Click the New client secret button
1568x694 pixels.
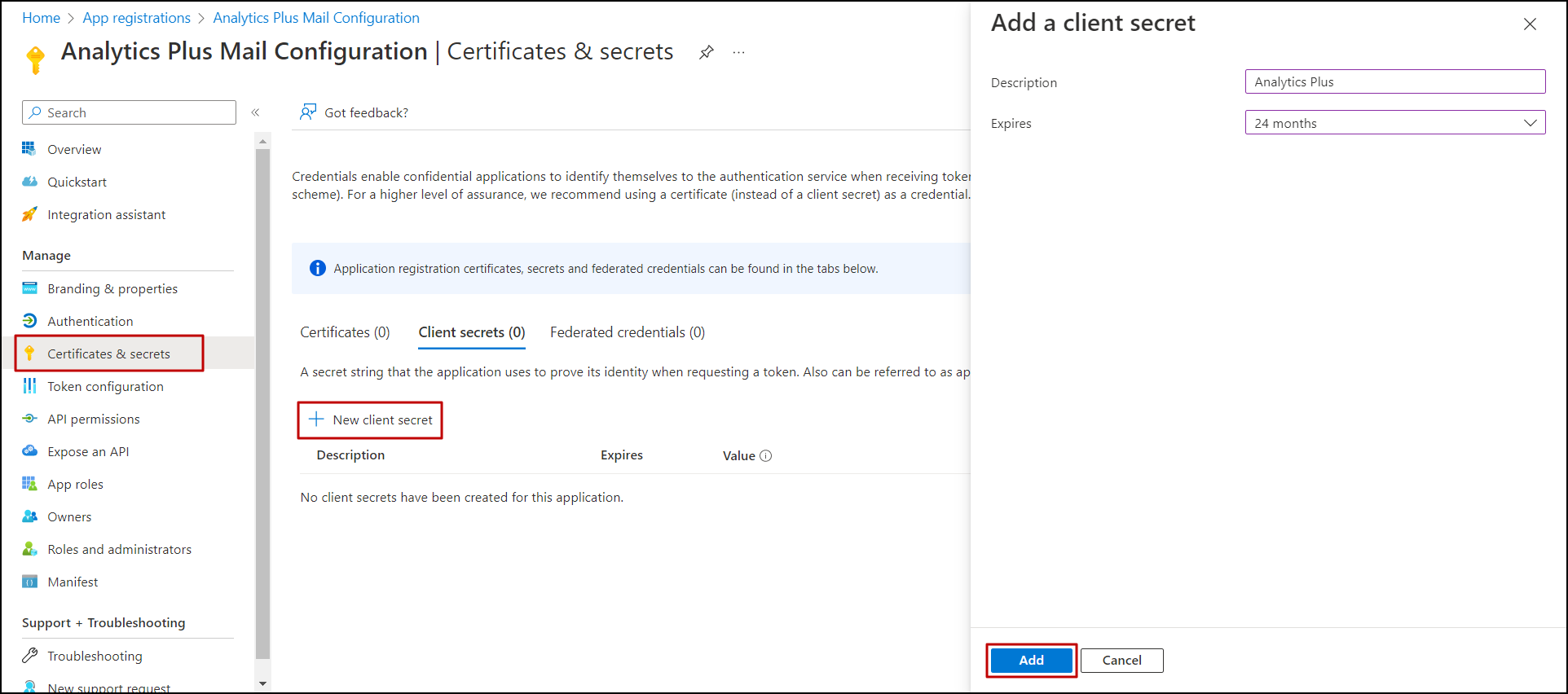tap(371, 420)
